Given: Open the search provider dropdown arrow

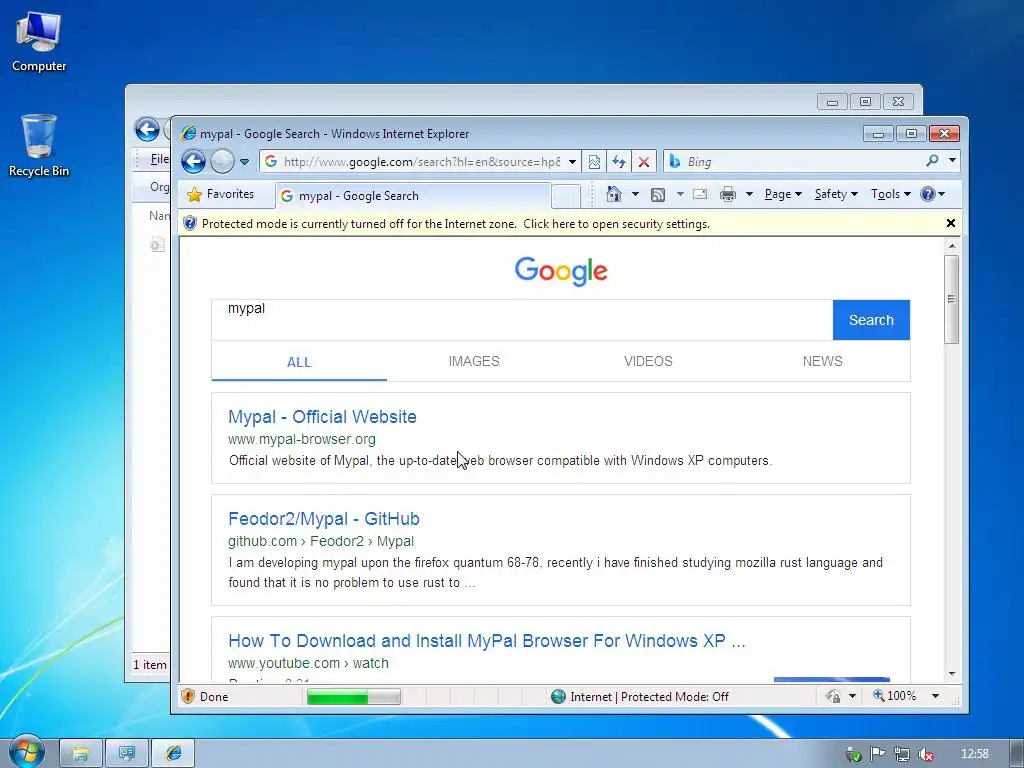Looking at the screenshot, I should point(952,161).
